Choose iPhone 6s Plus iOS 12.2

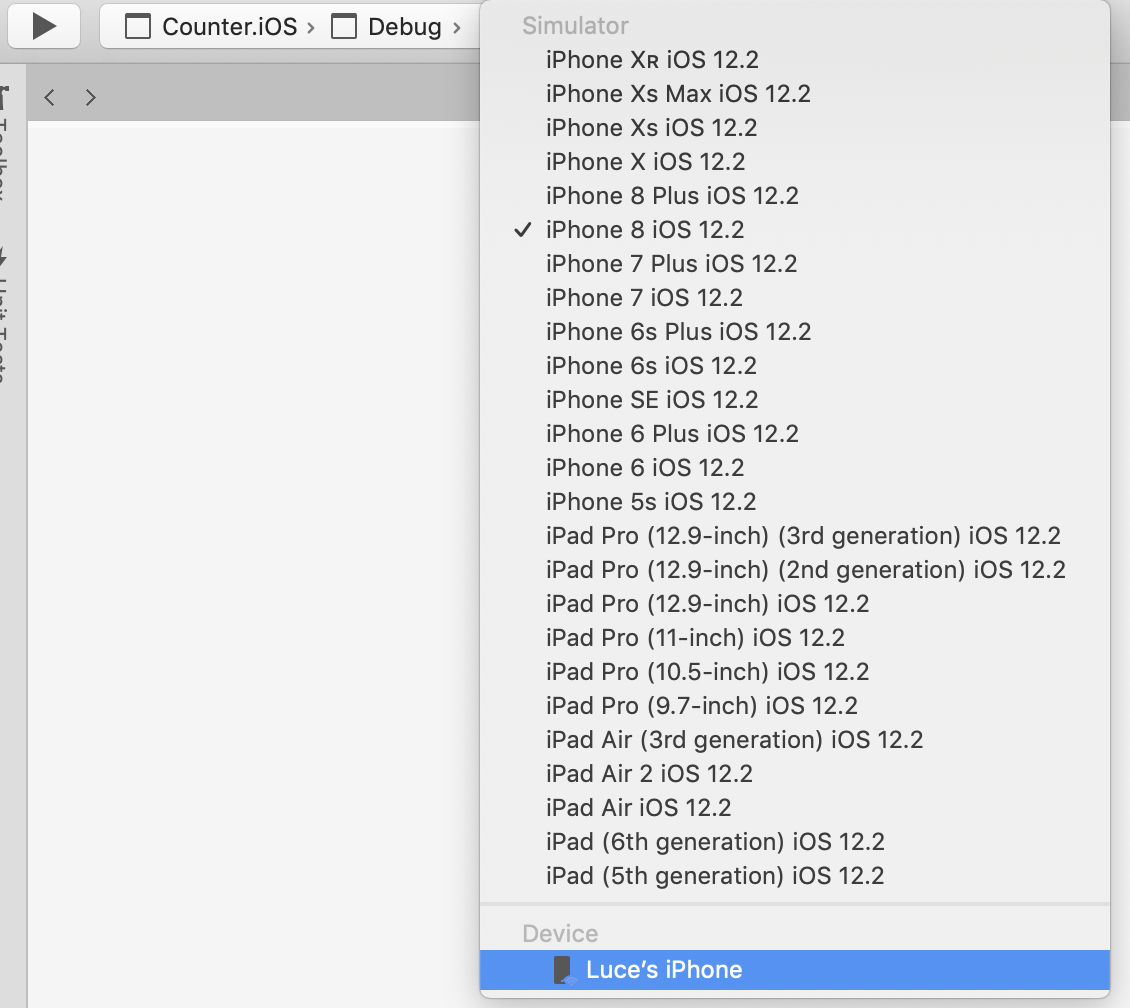pyautogui.click(x=795, y=331)
